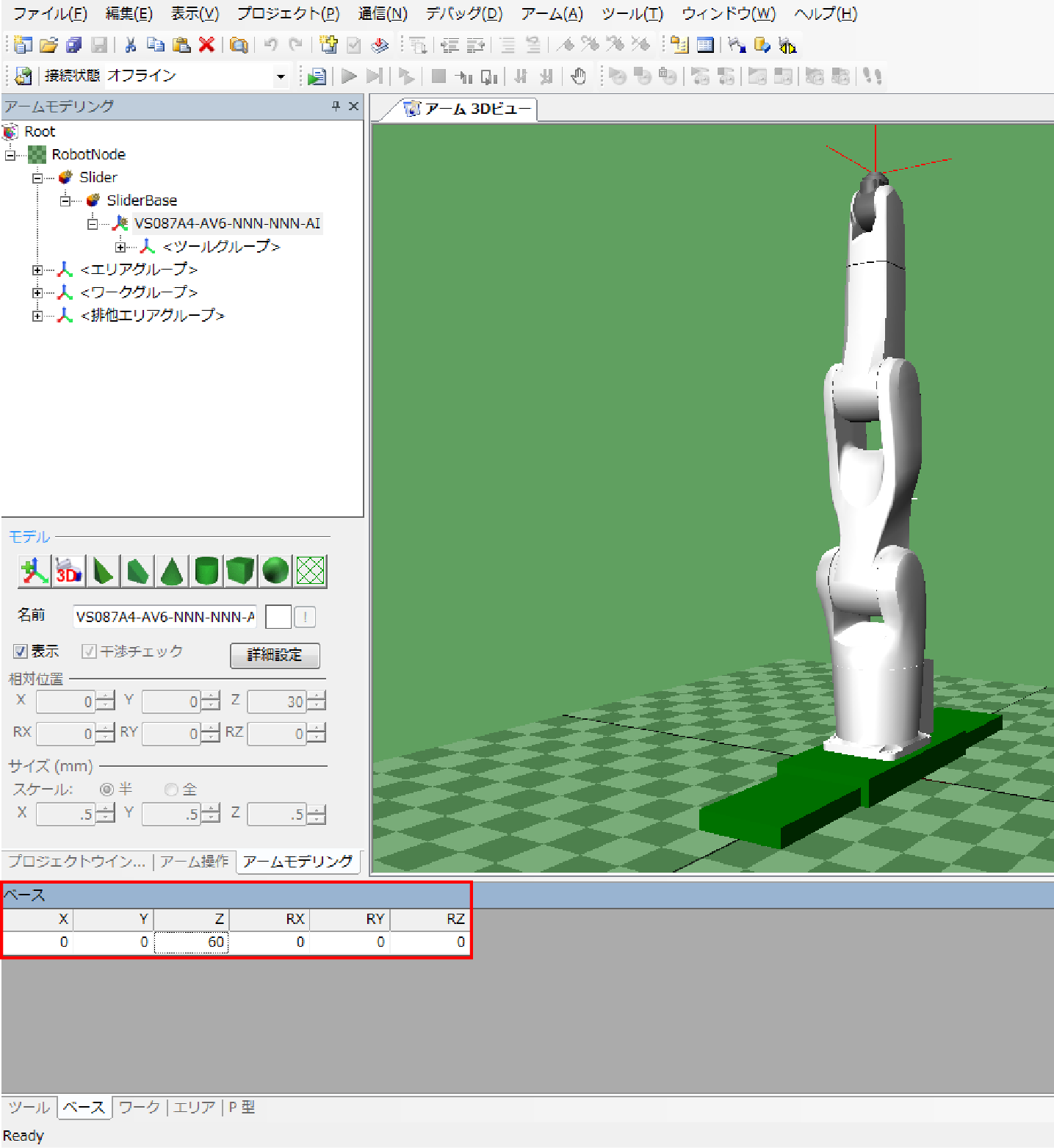Switch to the ワーク tab

point(139,1107)
